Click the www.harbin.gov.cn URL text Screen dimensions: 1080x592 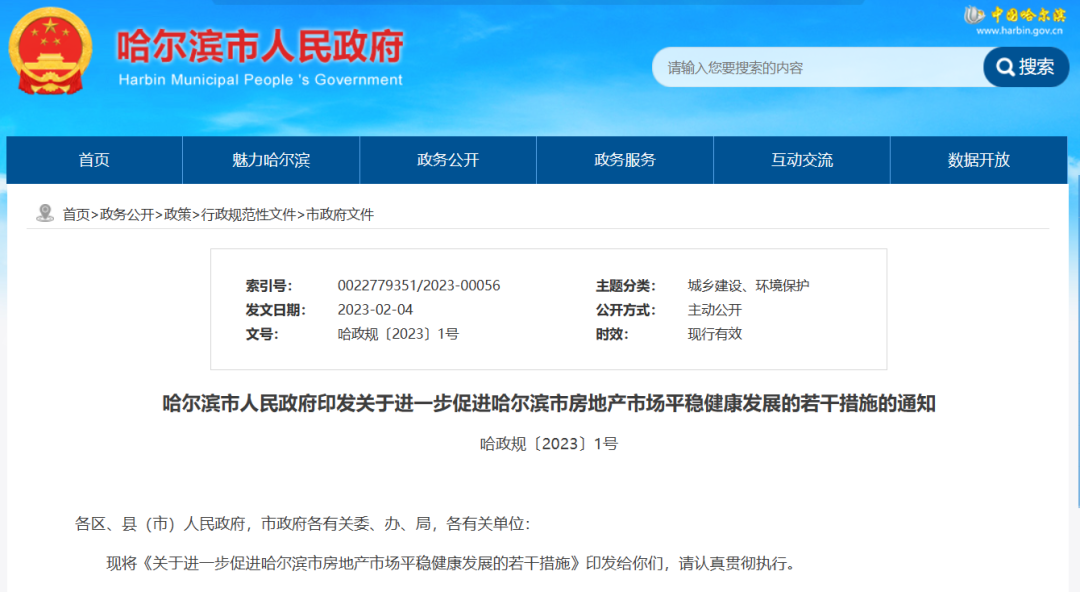click(x=1019, y=31)
